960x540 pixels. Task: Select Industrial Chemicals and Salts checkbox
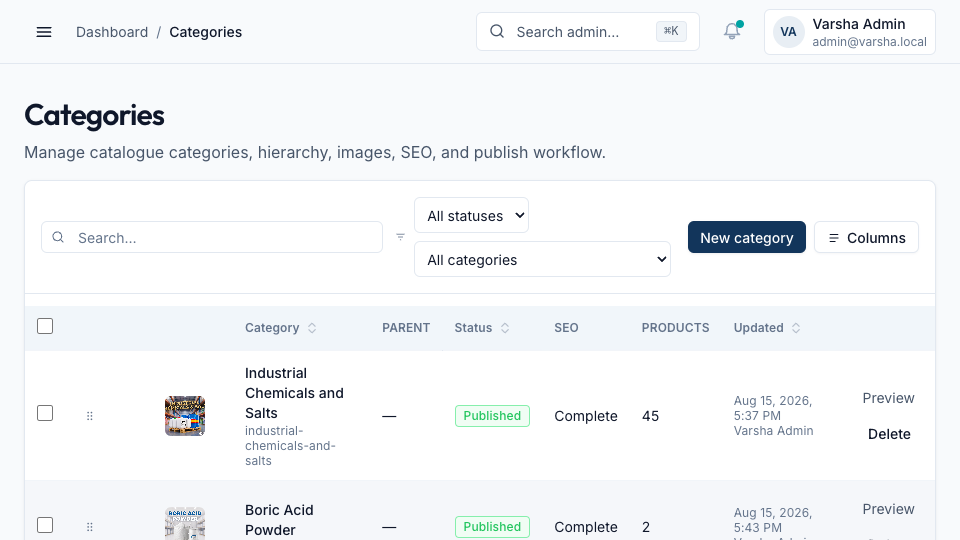pos(45,413)
